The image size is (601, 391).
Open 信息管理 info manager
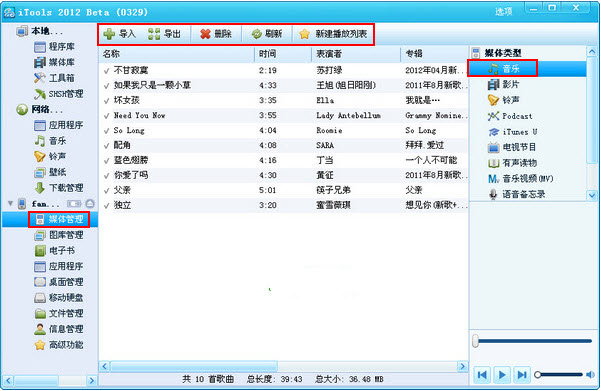point(59,329)
